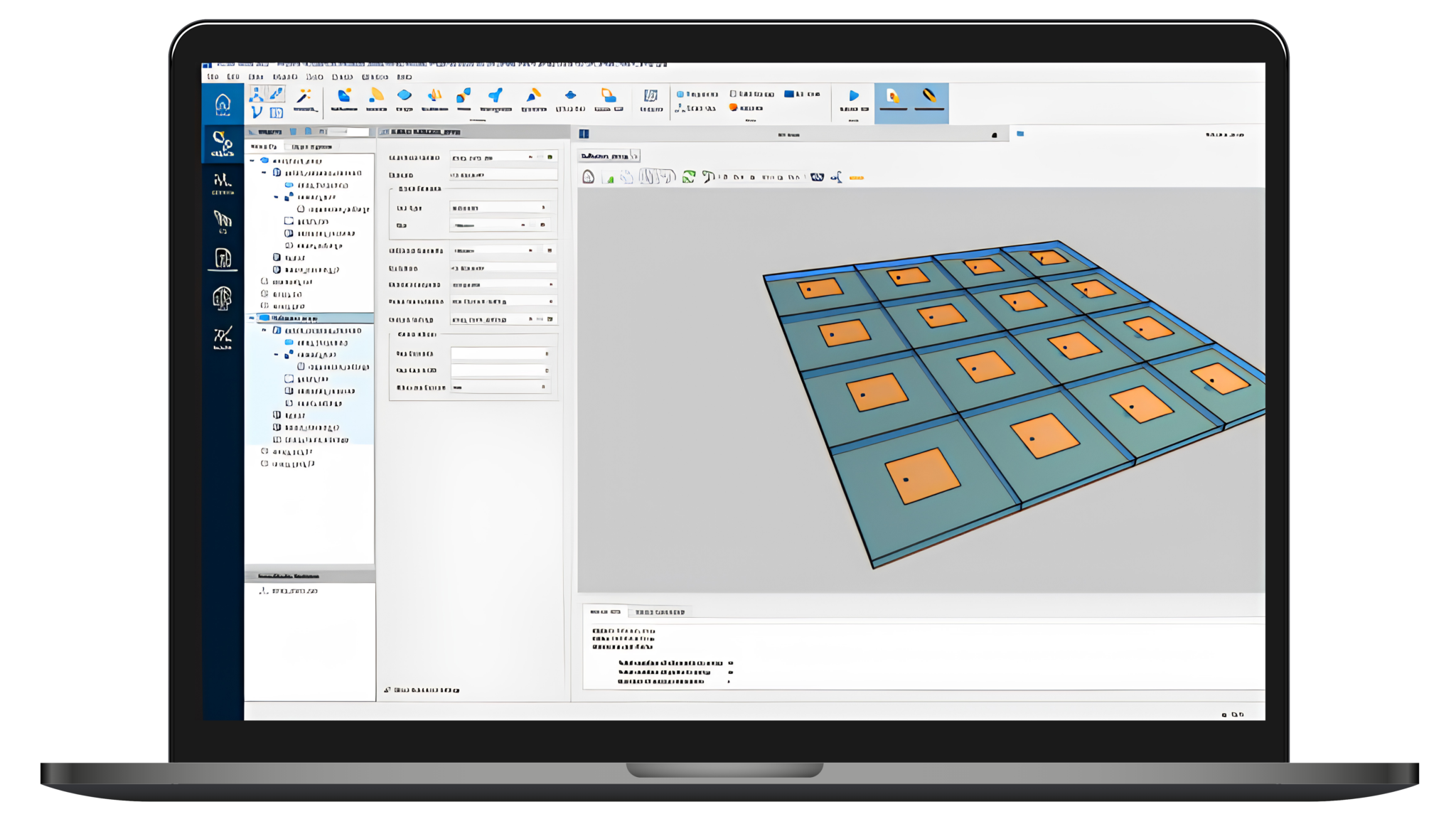This screenshot has height=819, width=1456.
Task: Open the crossed-line graph icon at sidebar bottom
Action: click(223, 336)
